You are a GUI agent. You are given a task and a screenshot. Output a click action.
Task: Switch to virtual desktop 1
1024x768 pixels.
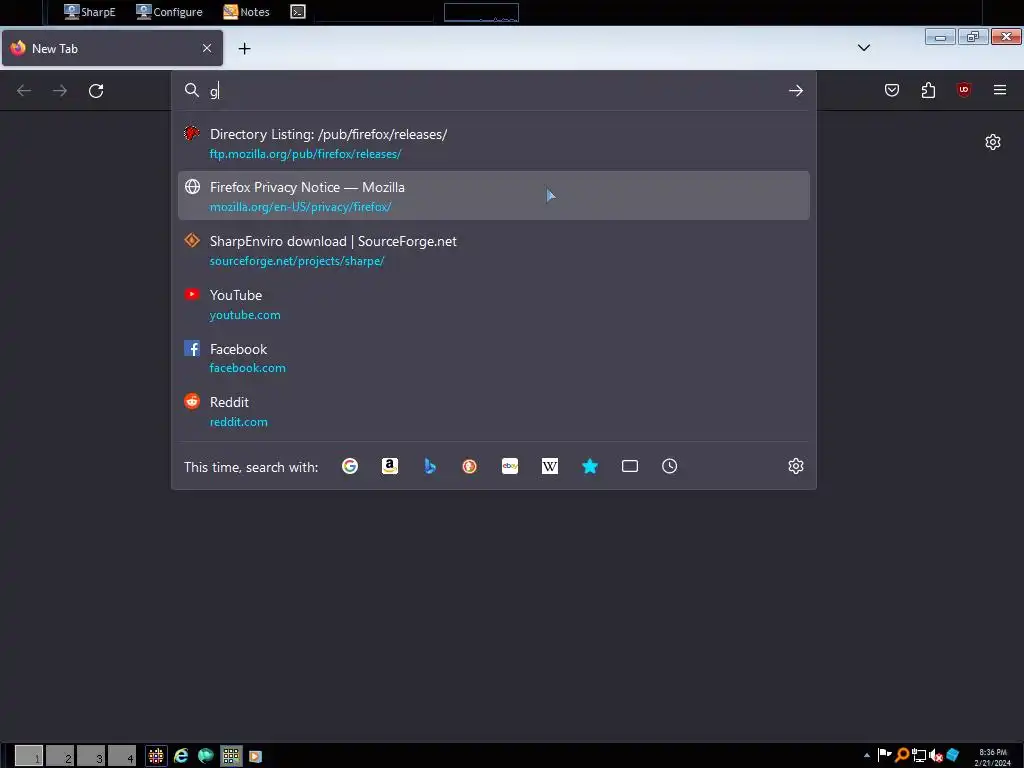(29, 756)
